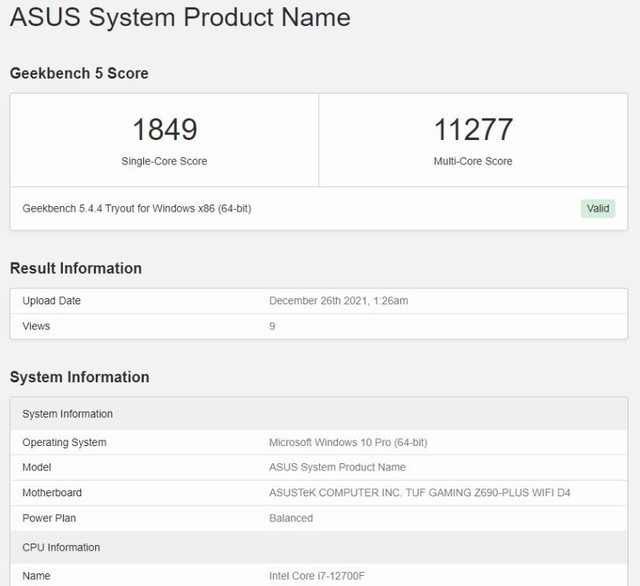
Task: Click the System Information table header row
Action: click(319, 414)
